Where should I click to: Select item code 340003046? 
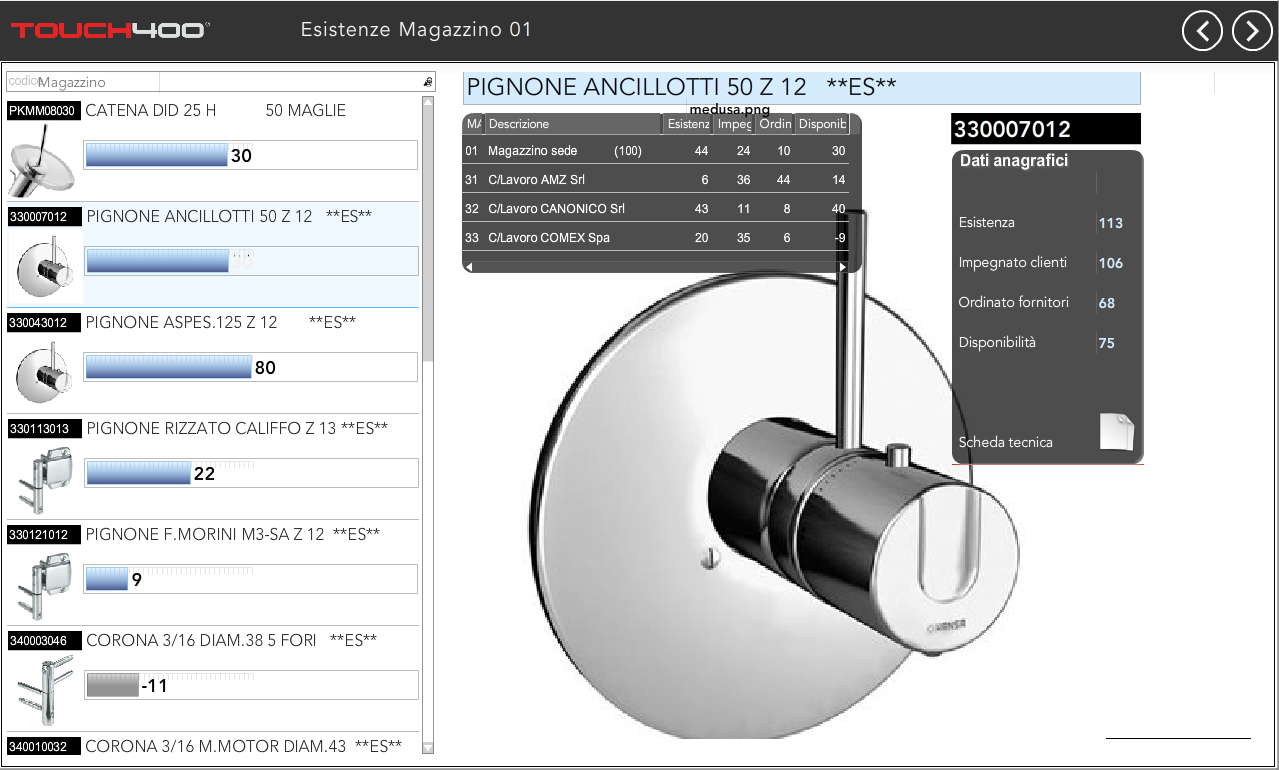(x=44, y=641)
